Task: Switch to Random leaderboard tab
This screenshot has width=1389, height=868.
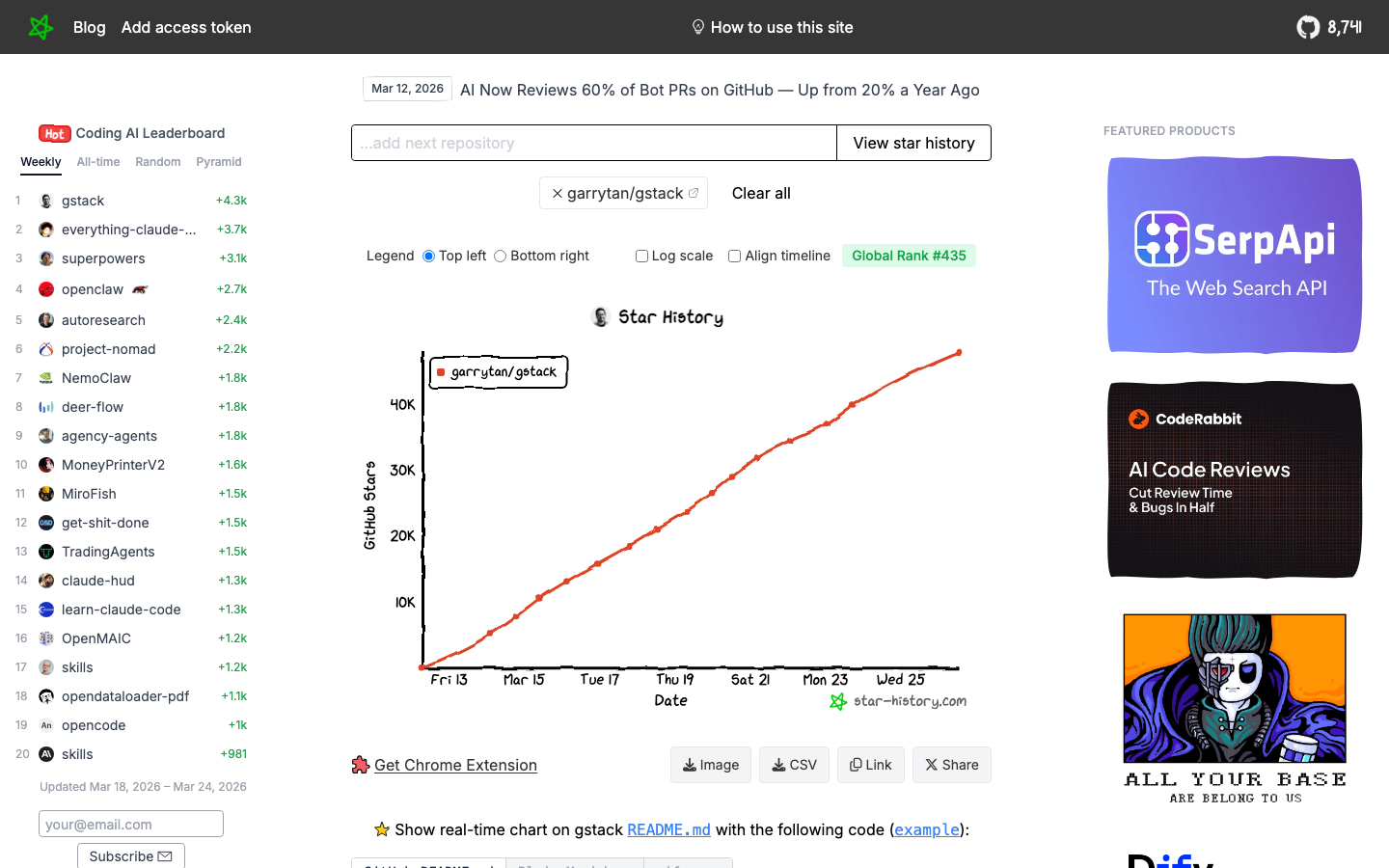Action: pyautogui.click(x=158, y=162)
